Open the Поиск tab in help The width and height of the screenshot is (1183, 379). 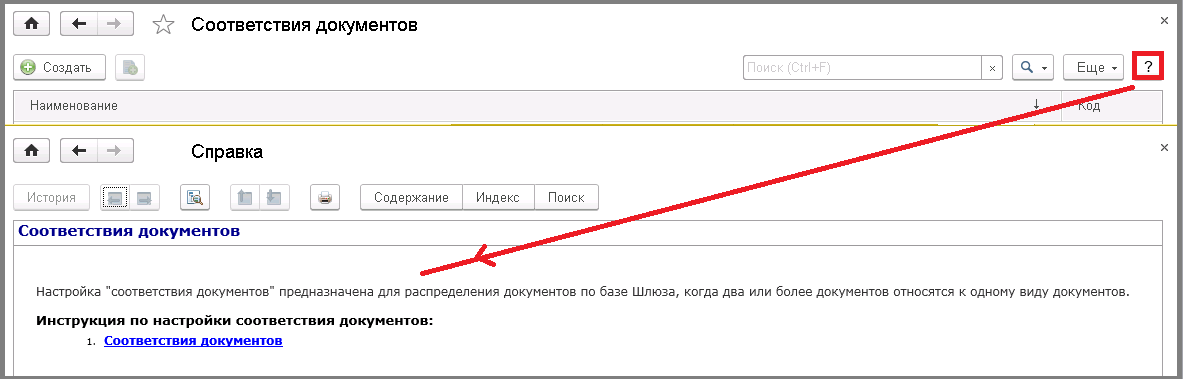click(x=566, y=197)
